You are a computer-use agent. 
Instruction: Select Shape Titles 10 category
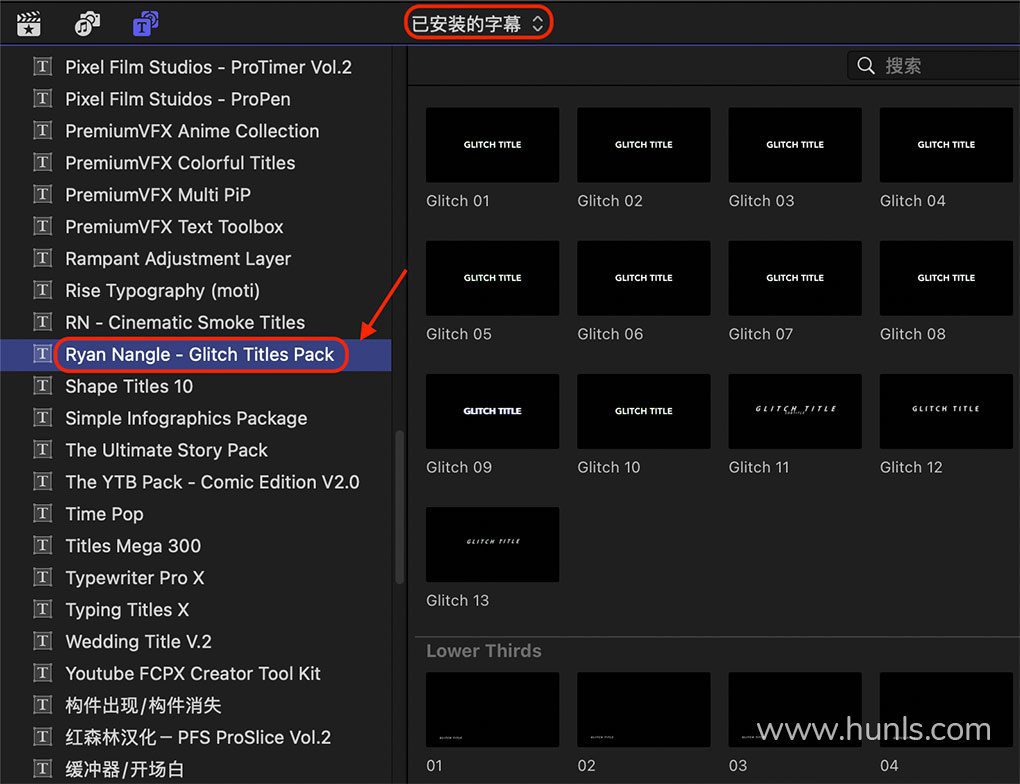(x=129, y=386)
